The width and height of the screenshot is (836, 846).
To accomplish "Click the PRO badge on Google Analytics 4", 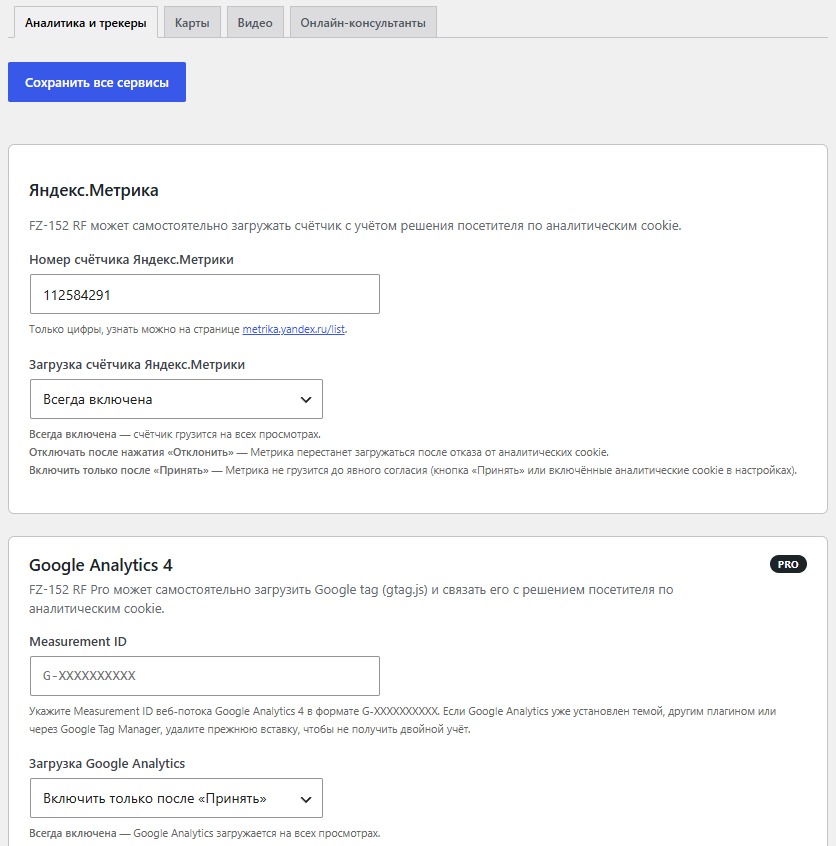I will (788, 564).
